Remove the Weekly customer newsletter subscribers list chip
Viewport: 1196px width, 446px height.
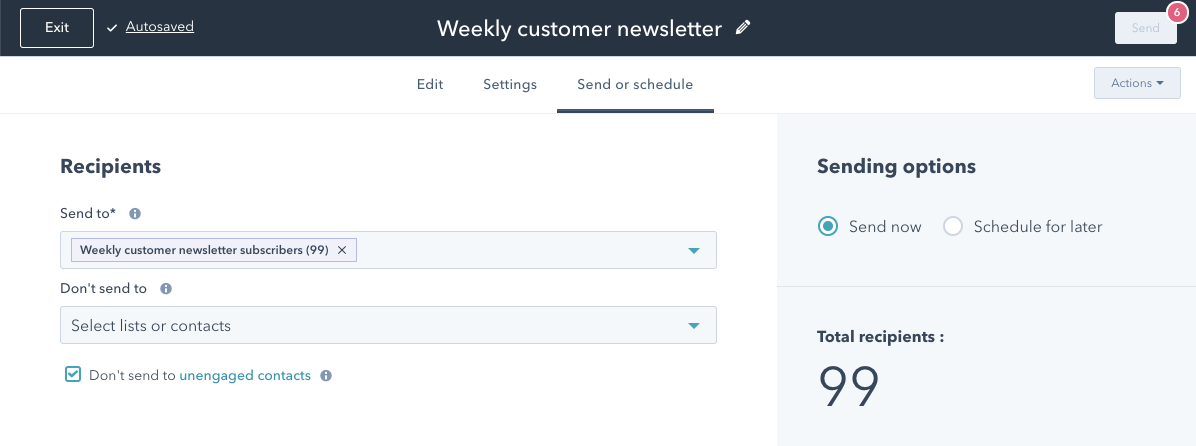(342, 250)
